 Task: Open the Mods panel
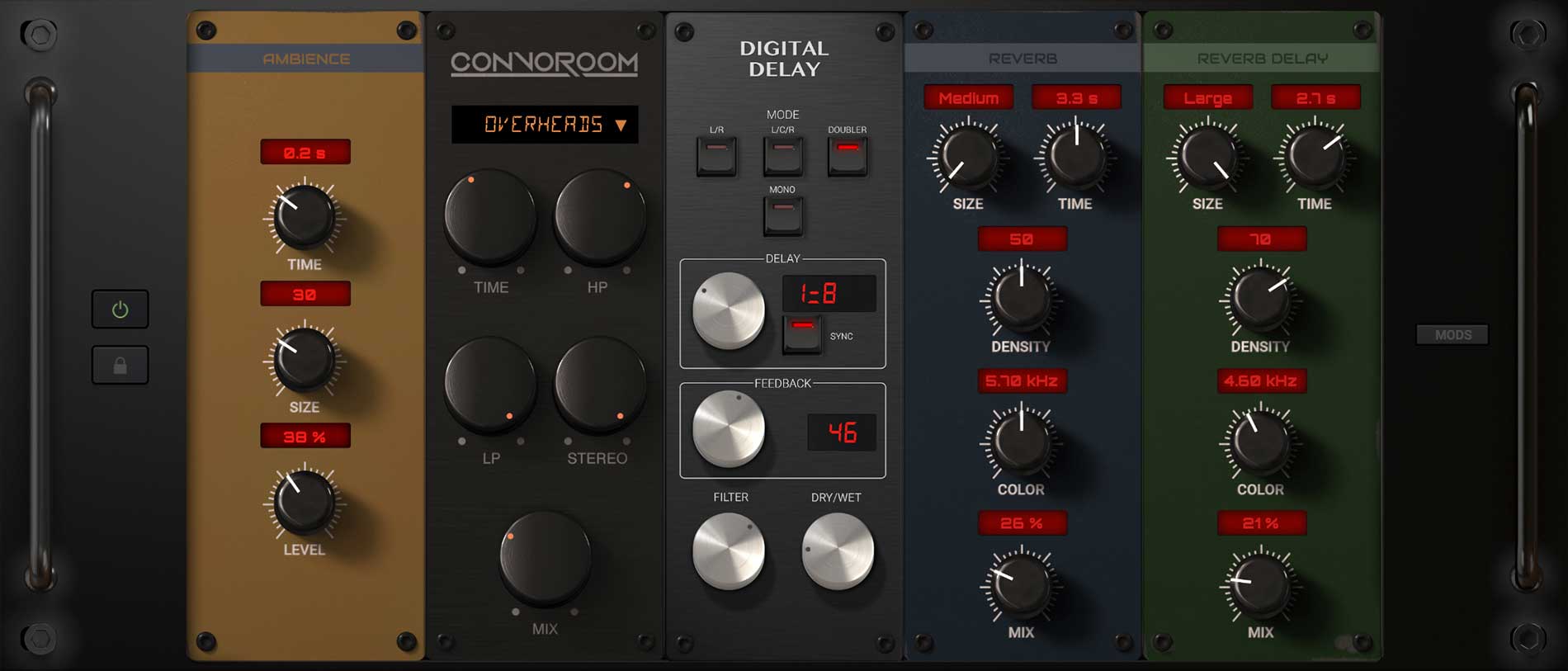click(1452, 334)
